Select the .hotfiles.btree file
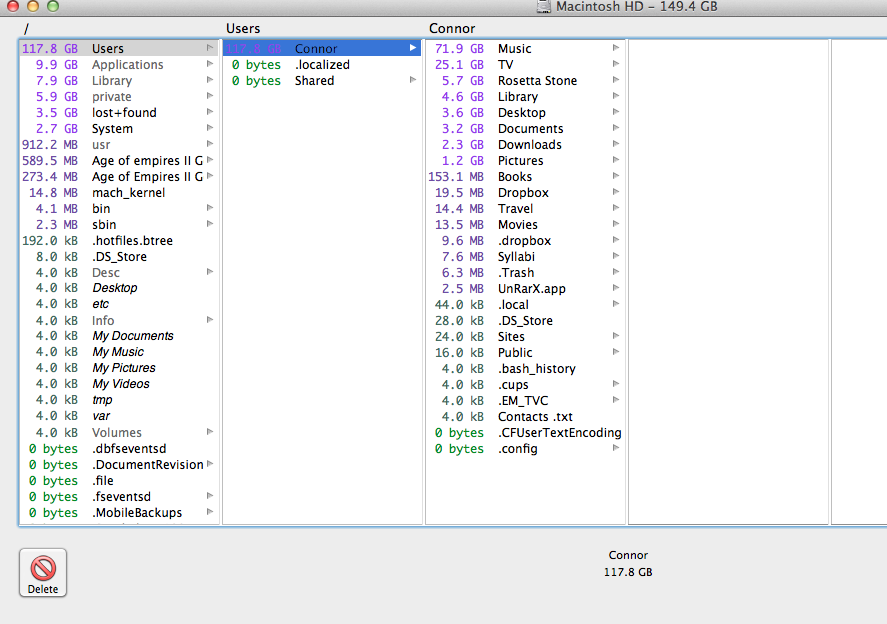 coord(119,240)
